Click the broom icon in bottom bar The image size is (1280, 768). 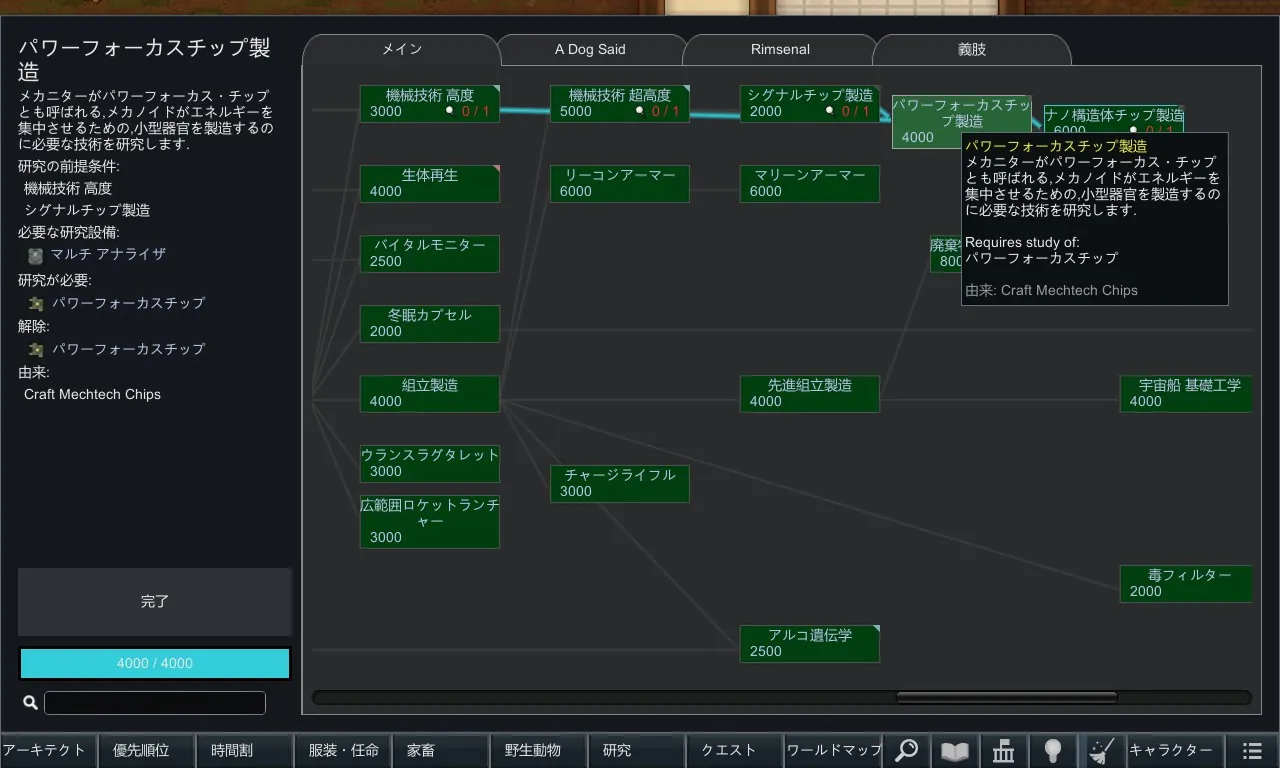pyautogui.click(x=1101, y=750)
